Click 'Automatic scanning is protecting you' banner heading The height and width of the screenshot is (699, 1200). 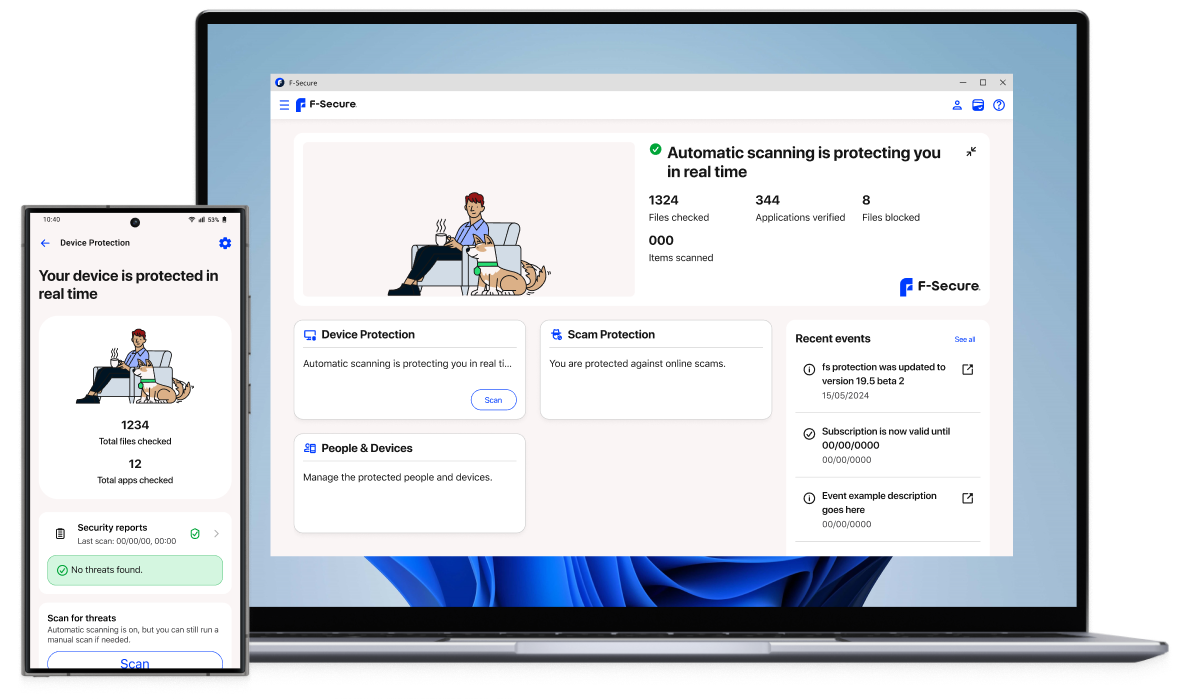(x=804, y=162)
